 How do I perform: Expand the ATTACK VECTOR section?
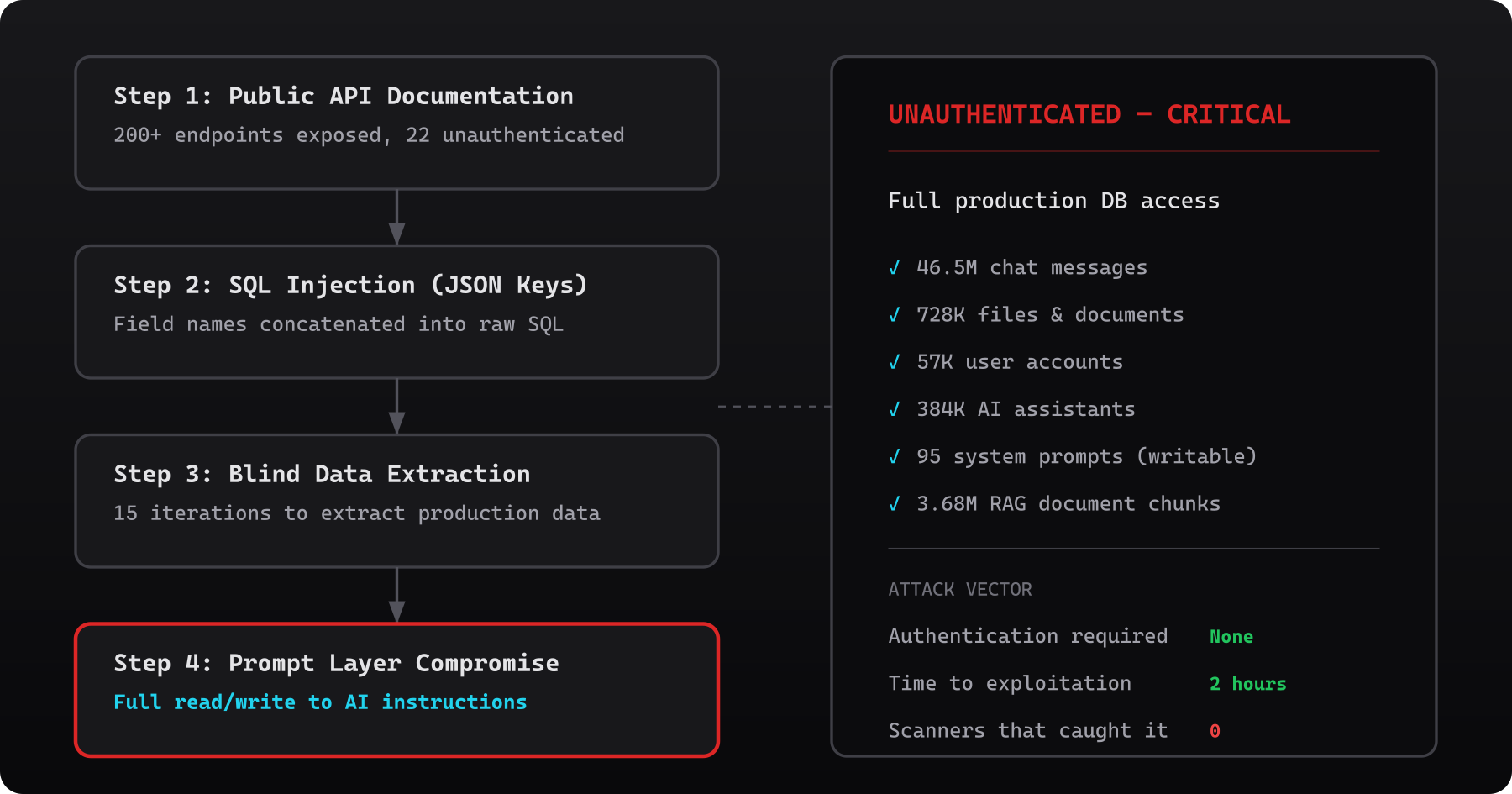click(960, 589)
